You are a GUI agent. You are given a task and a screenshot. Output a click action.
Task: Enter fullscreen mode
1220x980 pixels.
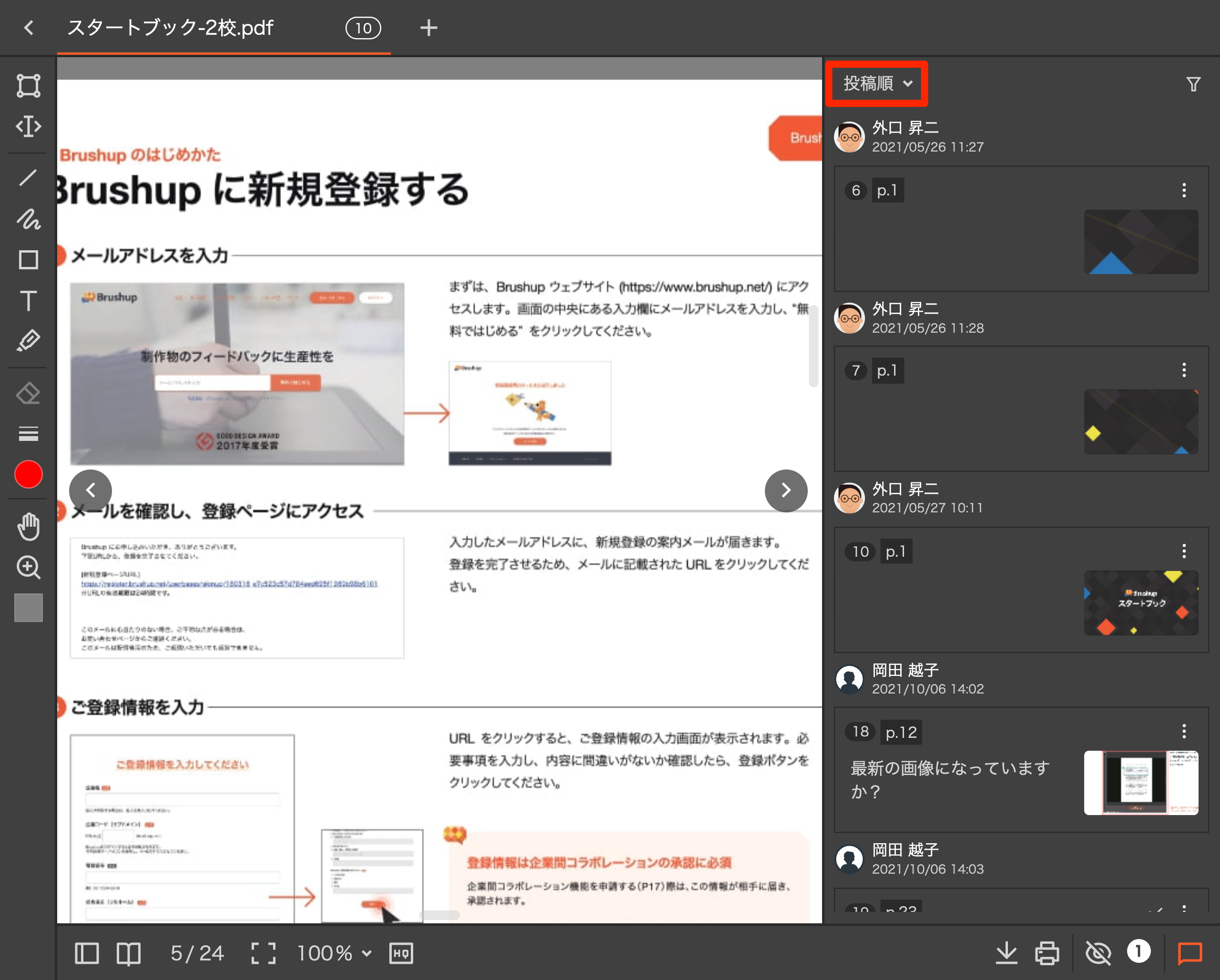point(263,953)
